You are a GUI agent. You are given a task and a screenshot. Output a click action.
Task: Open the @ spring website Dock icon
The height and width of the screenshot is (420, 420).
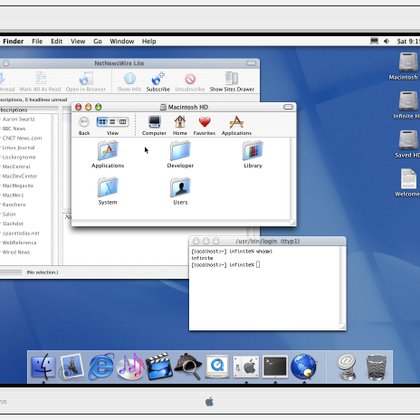pos(346,367)
